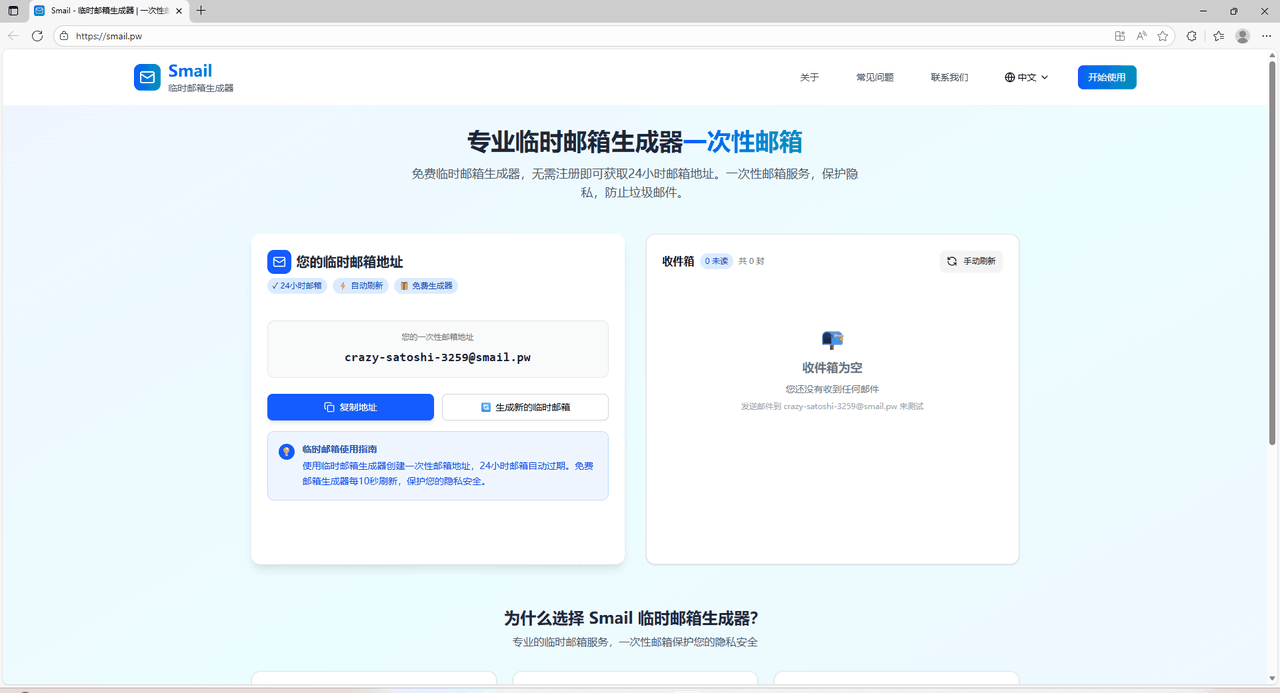The width and height of the screenshot is (1280, 693).
Task: Click the tab actions icon at top-left
Action: coord(13,11)
